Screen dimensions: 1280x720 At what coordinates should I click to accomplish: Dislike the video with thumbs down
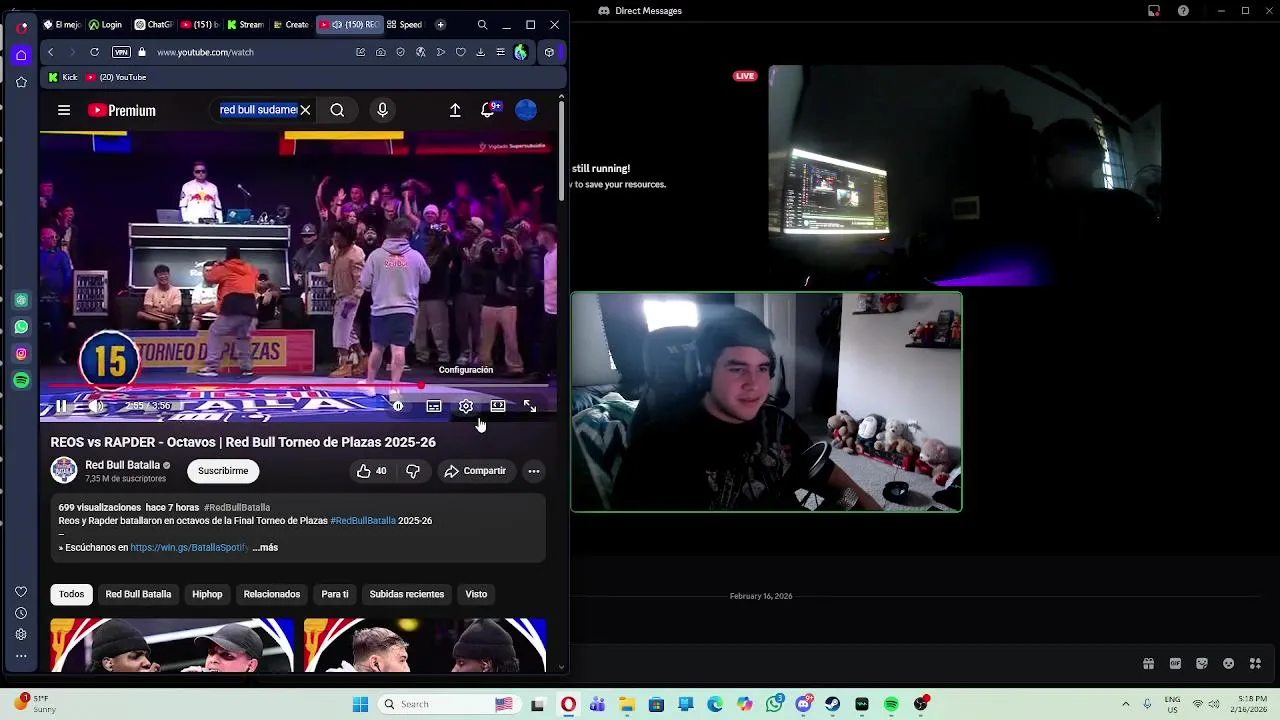click(413, 471)
